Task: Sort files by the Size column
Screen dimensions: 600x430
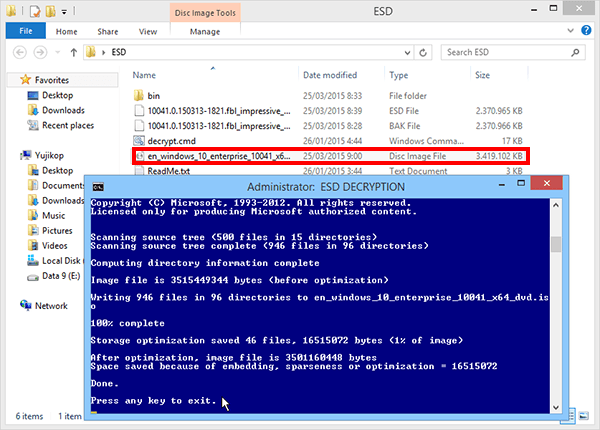Action: 482,75
